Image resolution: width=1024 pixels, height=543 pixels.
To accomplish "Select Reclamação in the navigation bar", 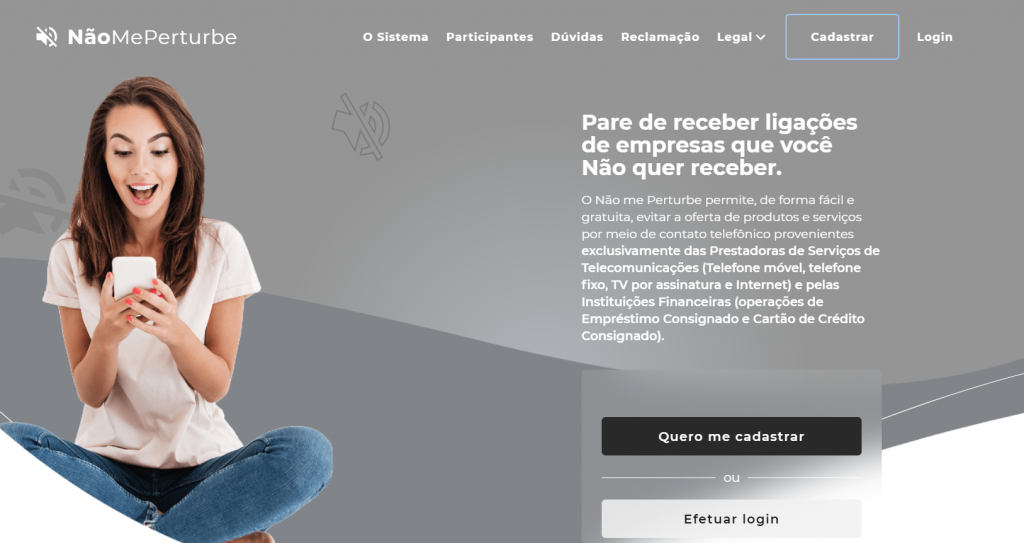I will tap(660, 37).
